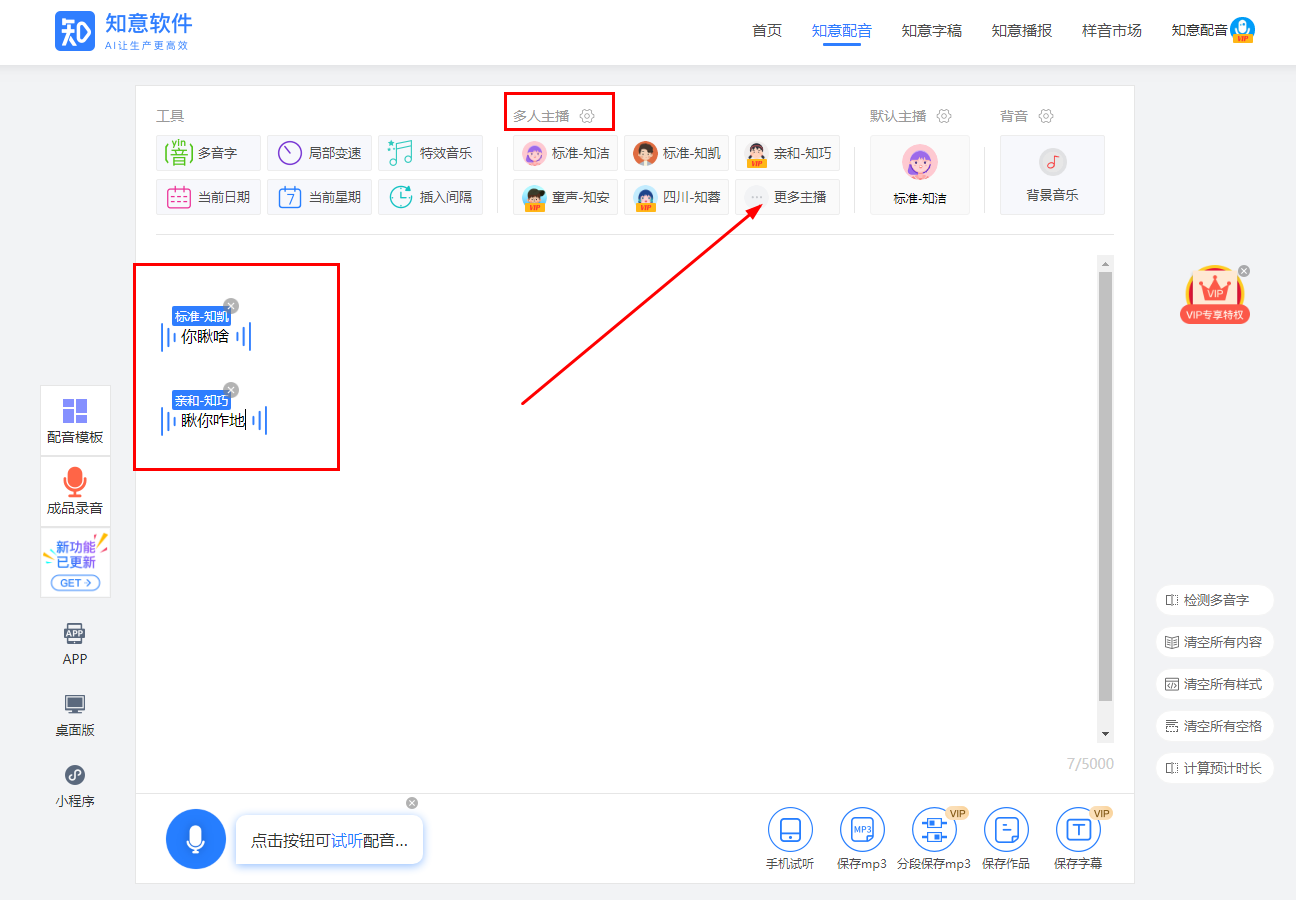Remove the 亲和-知巧 voice tag

(231, 390)
